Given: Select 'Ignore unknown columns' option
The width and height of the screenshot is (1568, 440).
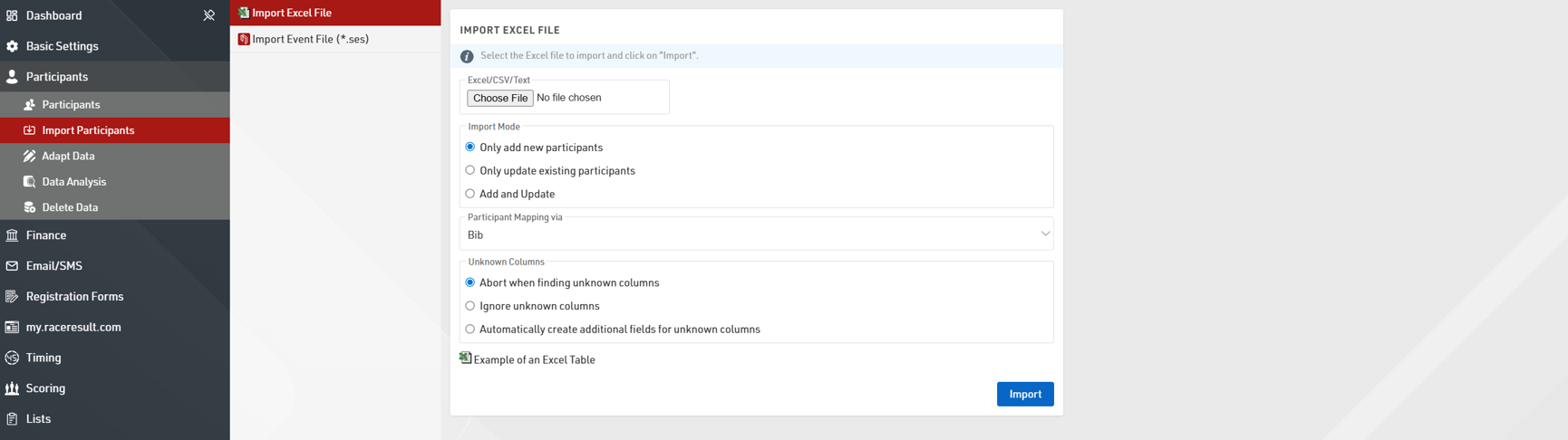Looking at the screenshot, I should tap(469, 306).
